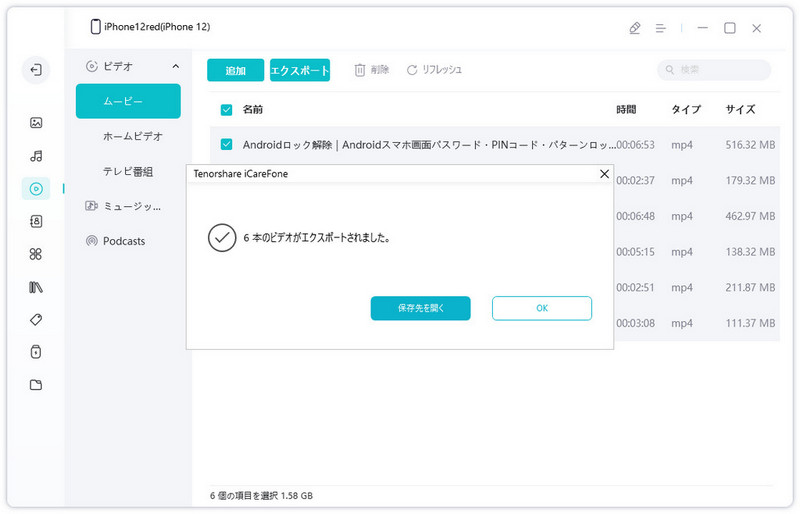Toggle the select-all 名前 checkbox

(x=226, y=109)
